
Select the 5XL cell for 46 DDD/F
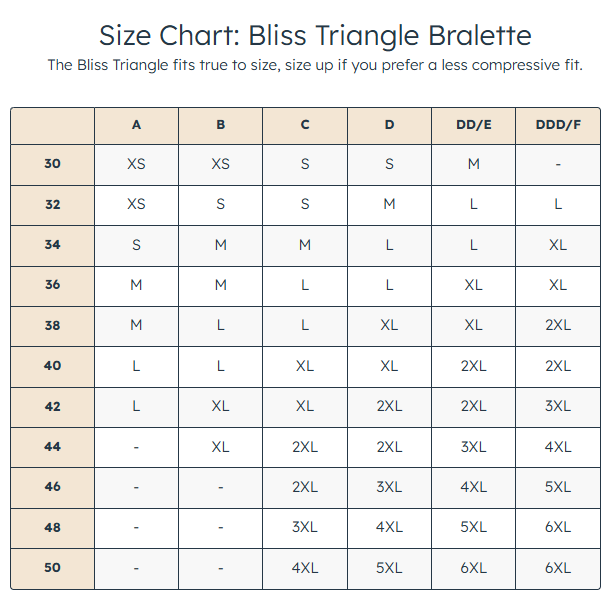coord(558,487)
